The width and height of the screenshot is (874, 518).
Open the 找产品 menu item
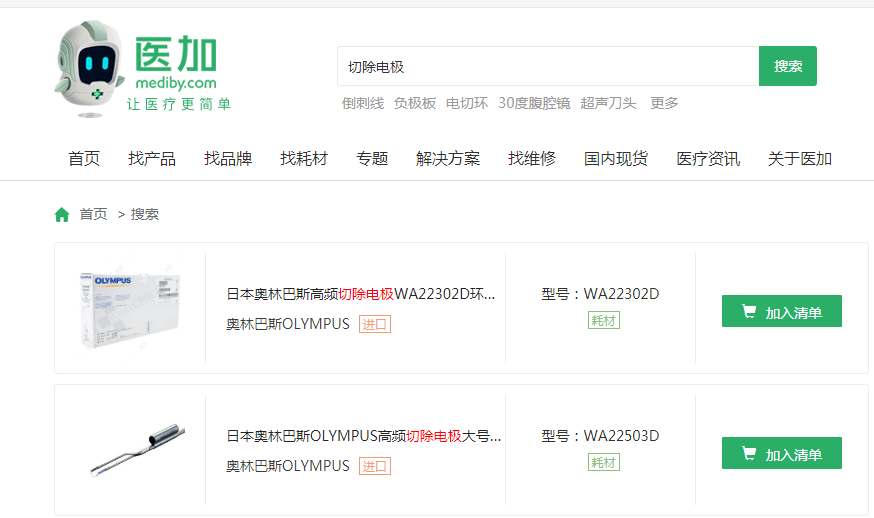click(152, 159)
